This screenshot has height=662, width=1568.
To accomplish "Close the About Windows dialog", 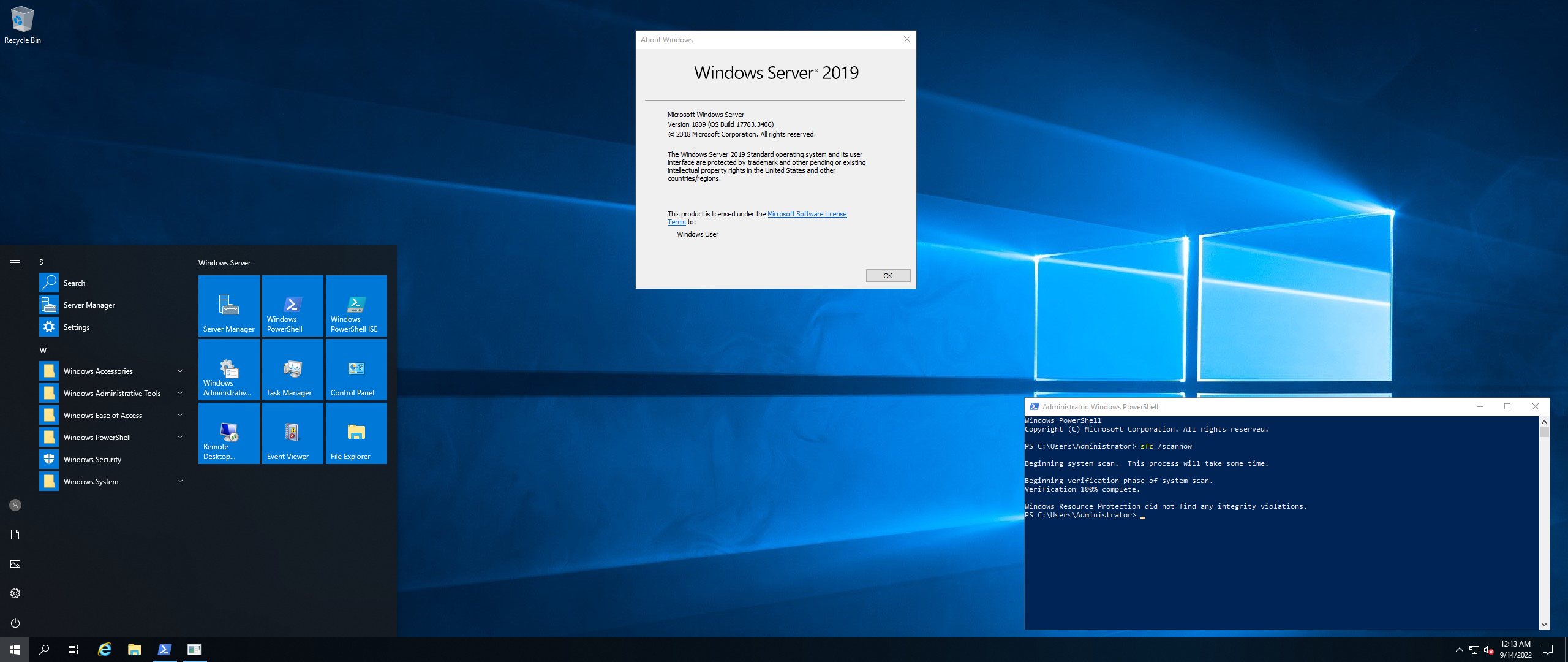I will tap(907, 39).
